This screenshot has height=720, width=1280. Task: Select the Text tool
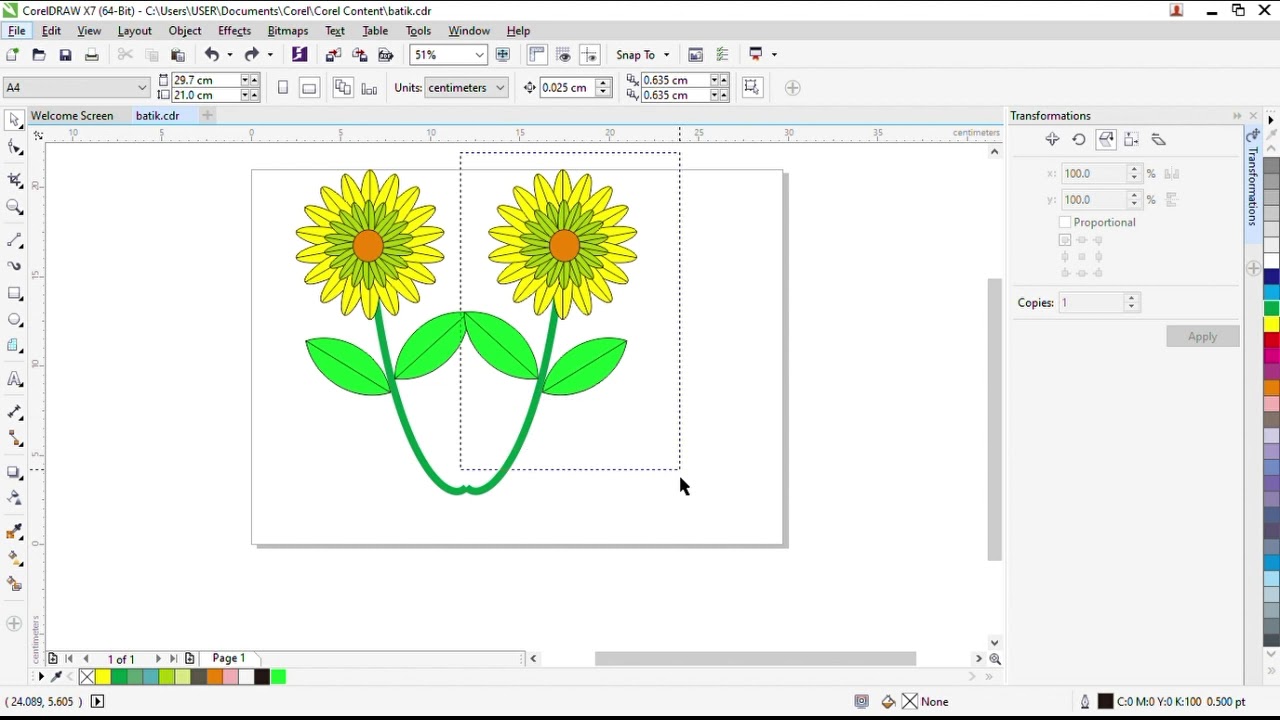14,379
